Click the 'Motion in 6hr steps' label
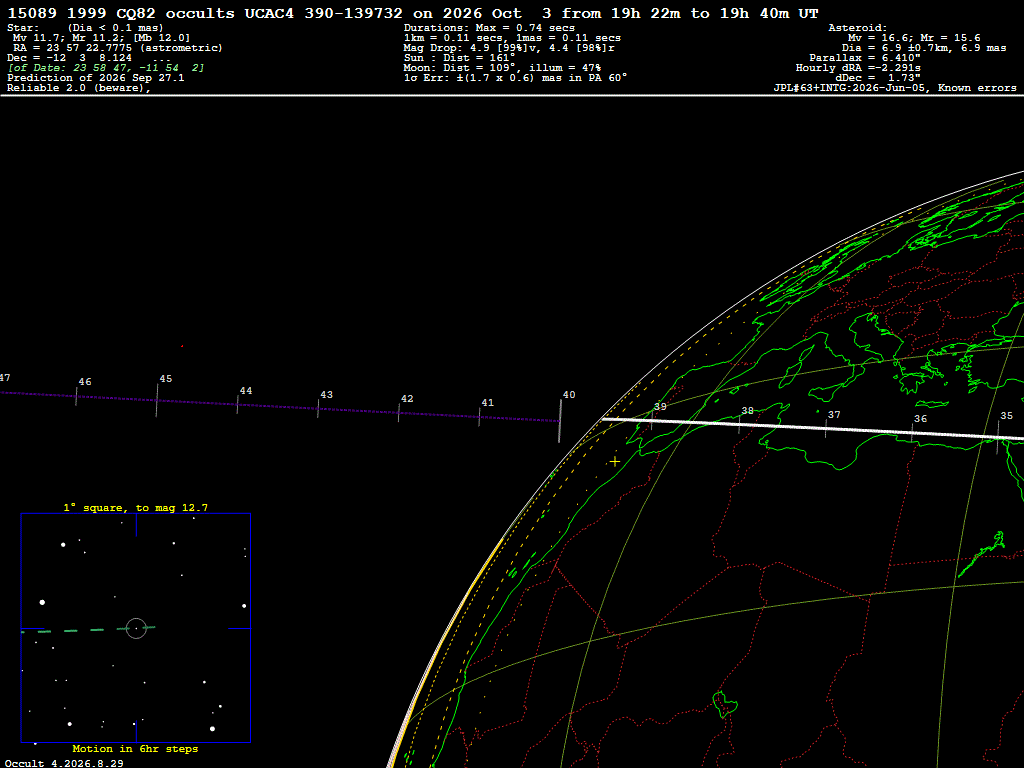 [x=135, y=748]
